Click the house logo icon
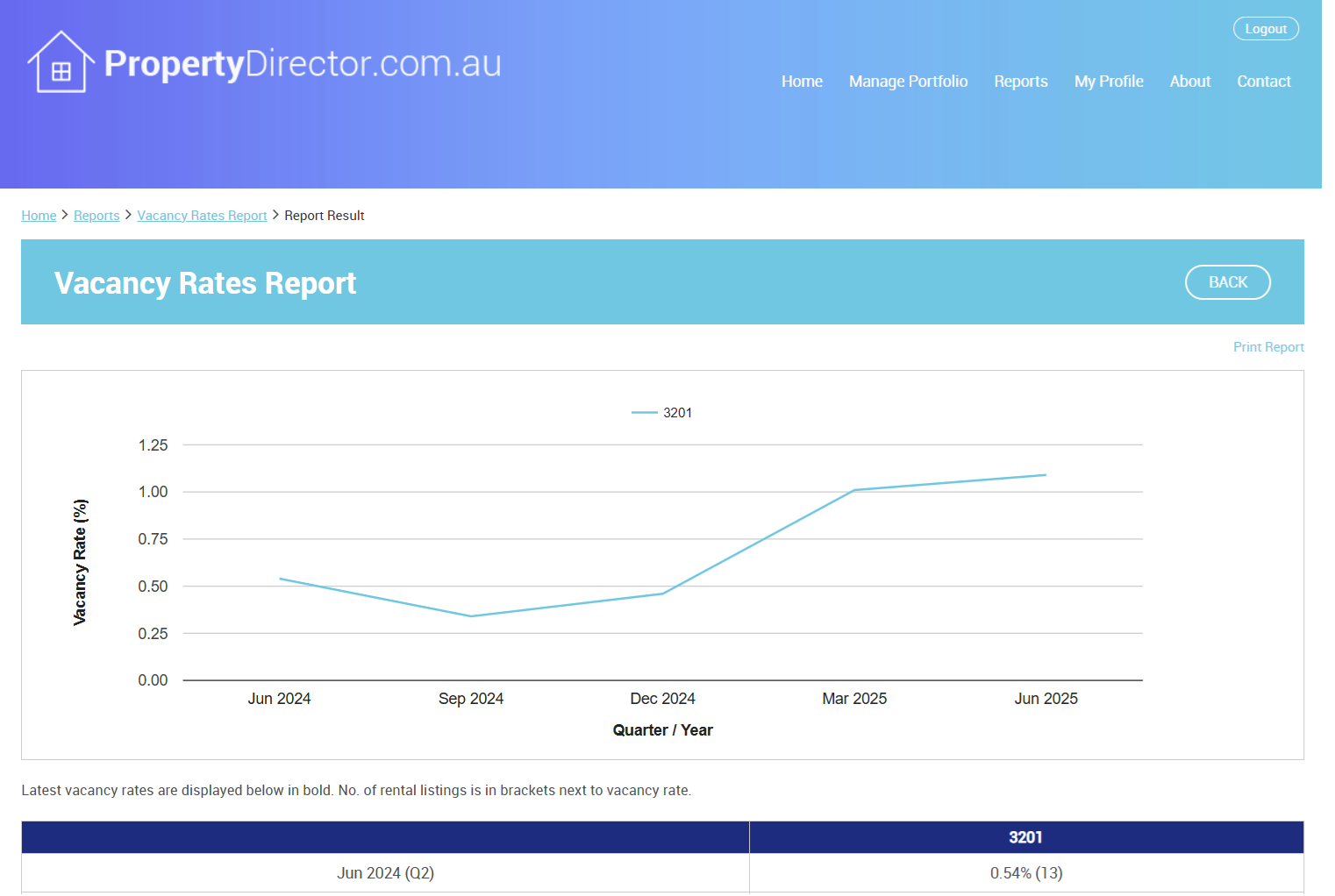The image size is (1335, 896). 61,63
